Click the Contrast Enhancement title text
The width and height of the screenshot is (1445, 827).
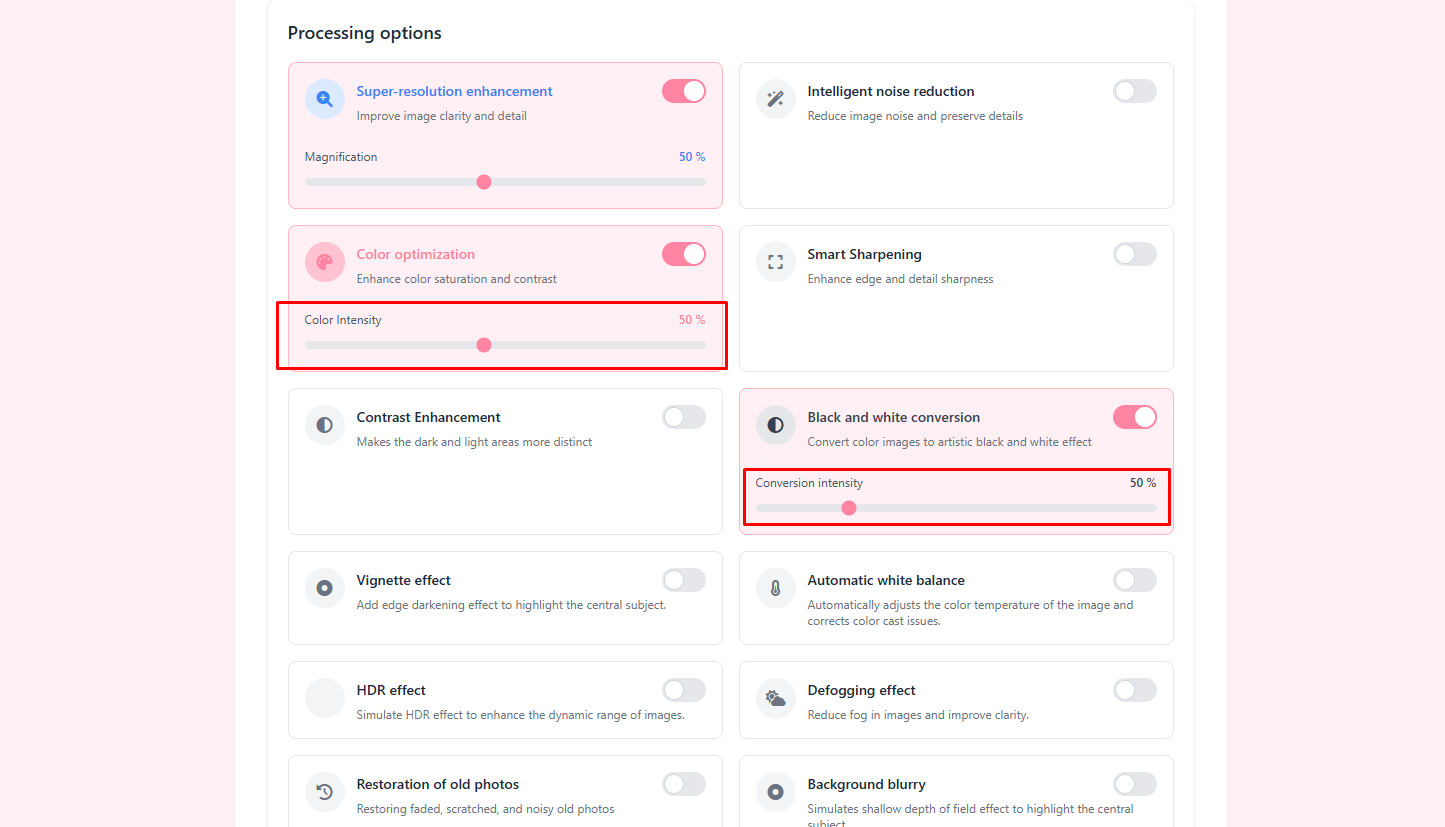[428, 417]
